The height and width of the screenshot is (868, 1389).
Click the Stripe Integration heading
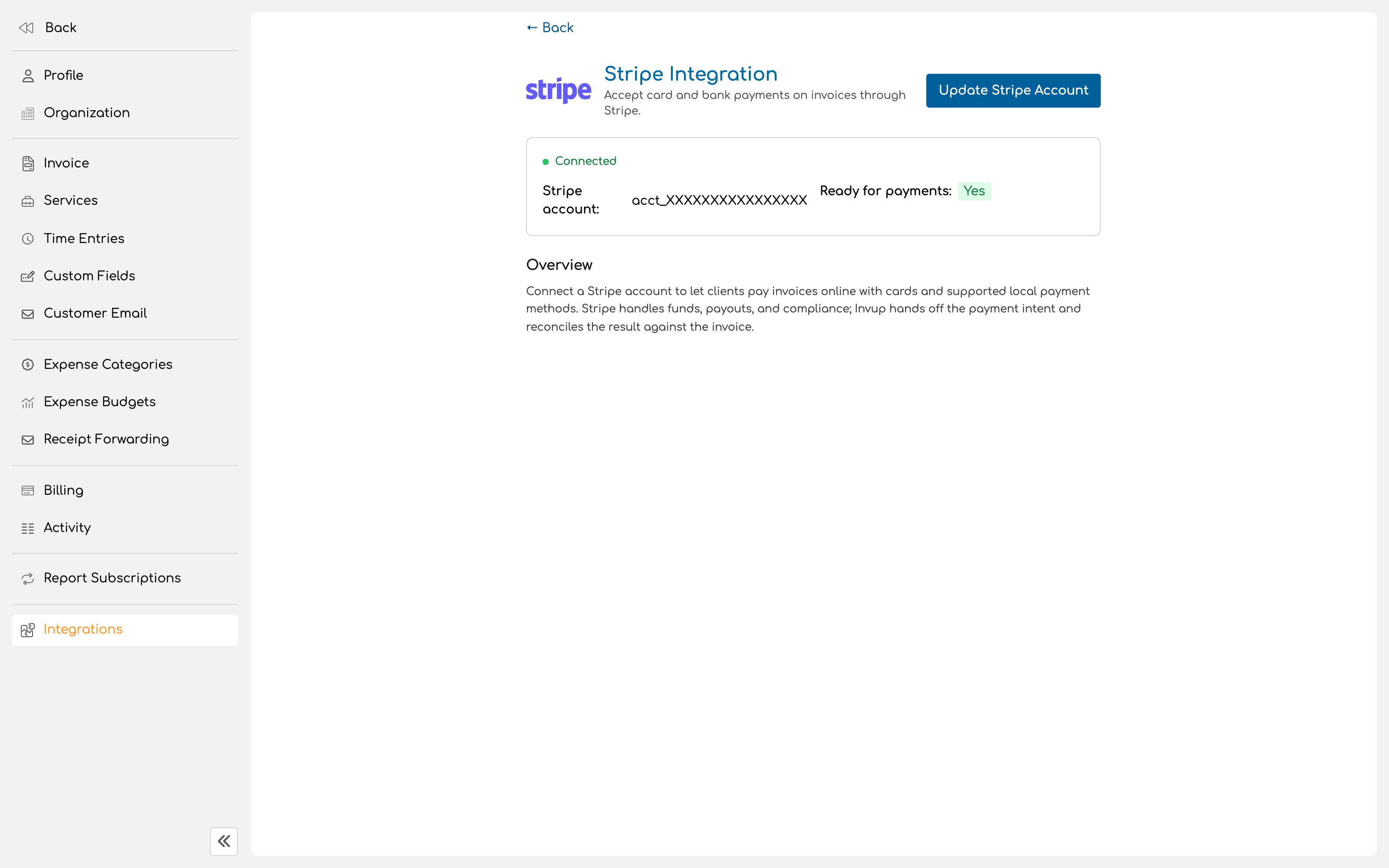coord(691,74)
